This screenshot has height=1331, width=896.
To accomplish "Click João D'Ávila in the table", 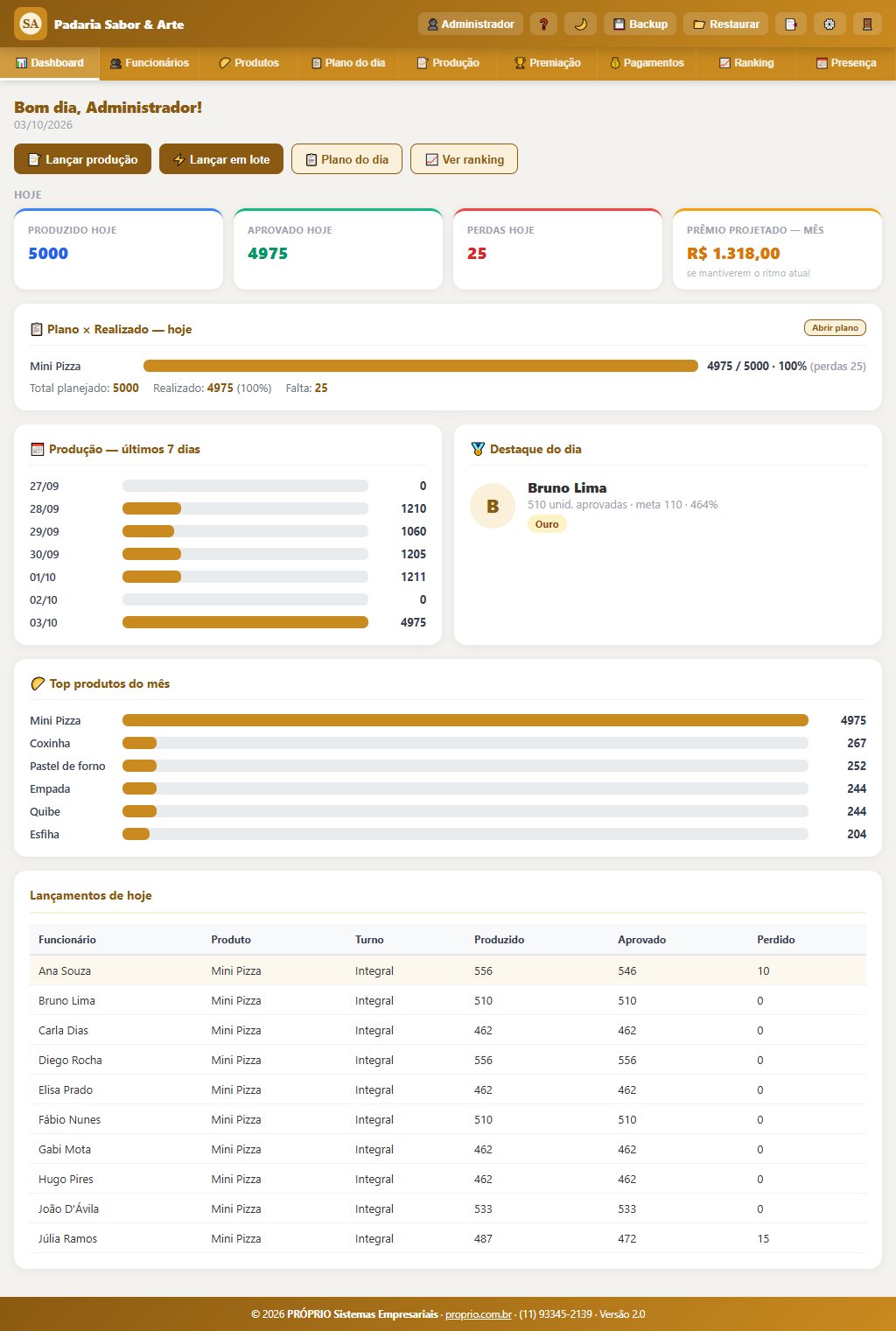I will pos(68,1208).
